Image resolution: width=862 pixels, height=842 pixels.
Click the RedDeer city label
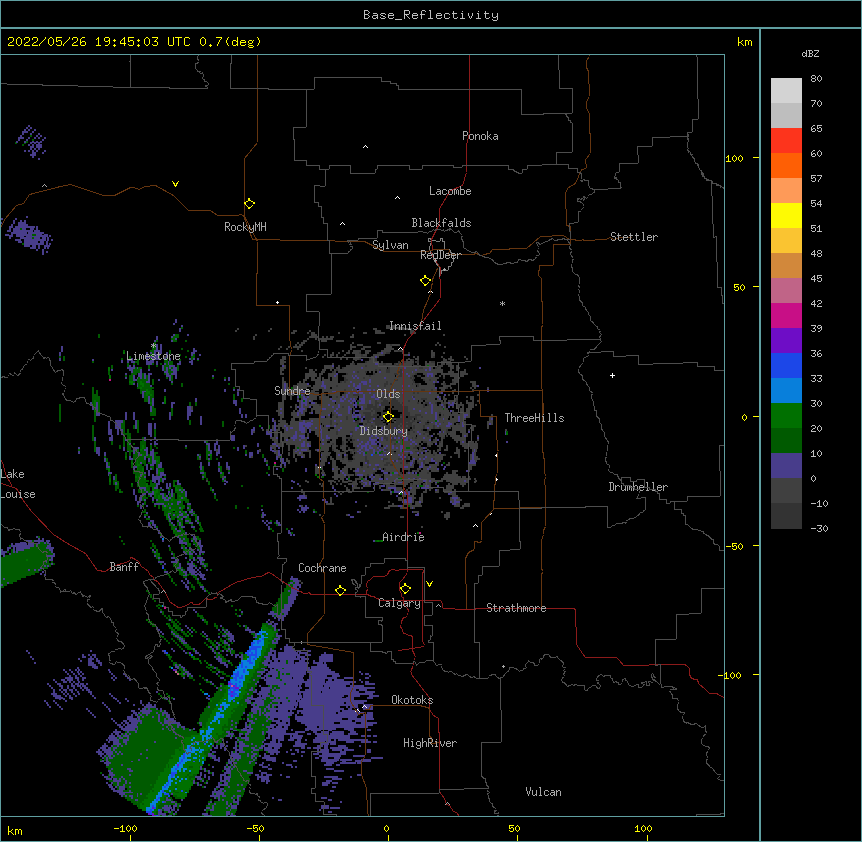[x=440, y=255]
